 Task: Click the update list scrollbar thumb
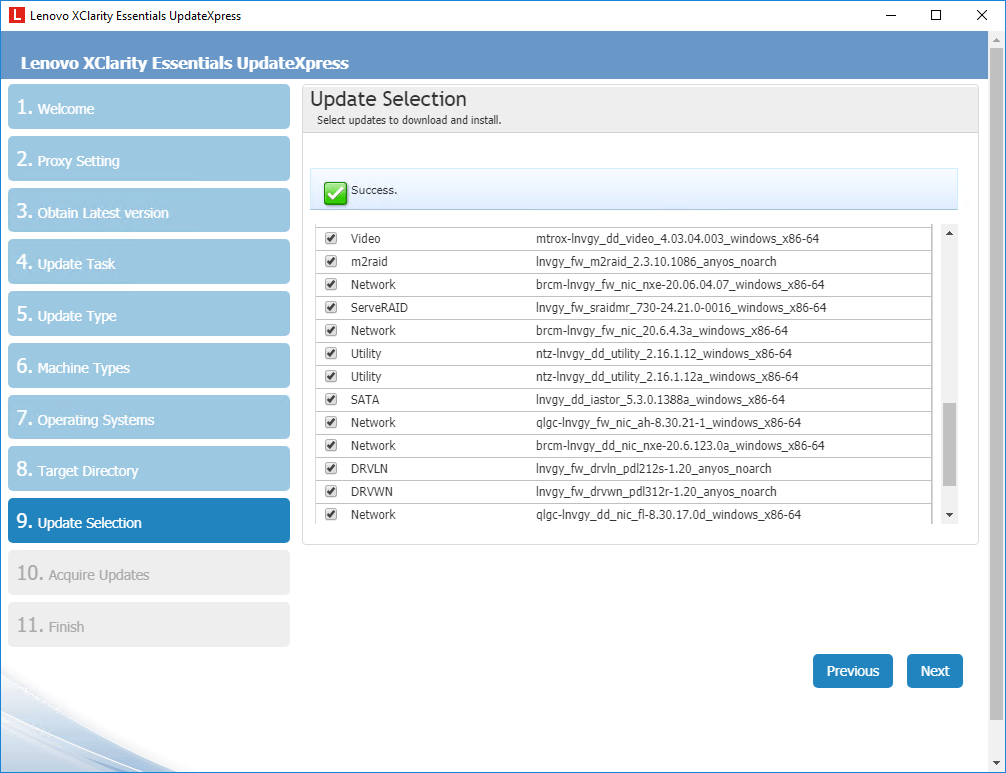950,445
